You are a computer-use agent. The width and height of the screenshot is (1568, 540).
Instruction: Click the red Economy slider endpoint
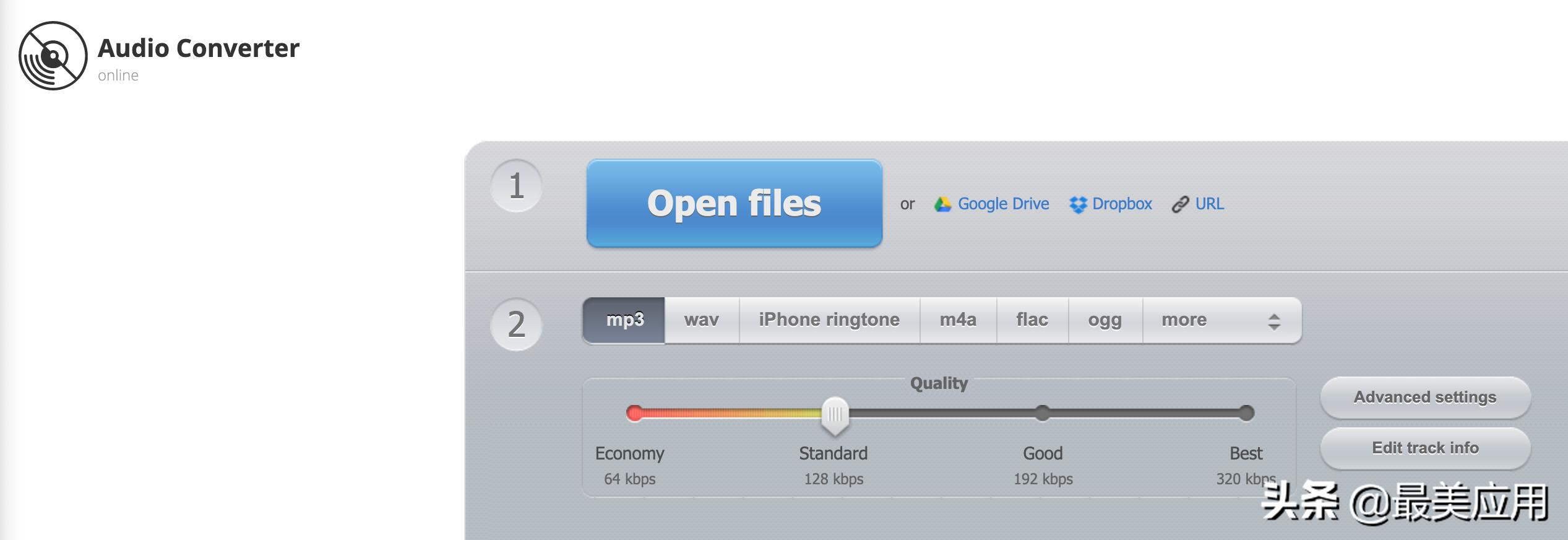pyautogui.click(x=634, y=413)
